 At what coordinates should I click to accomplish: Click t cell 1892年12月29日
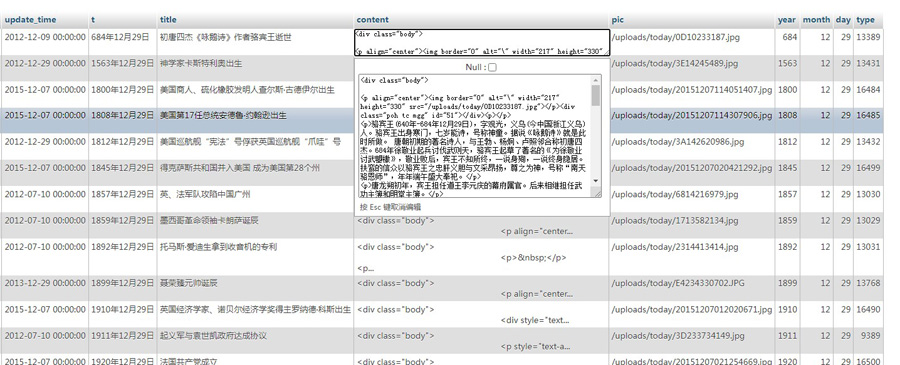coord(122,247)
